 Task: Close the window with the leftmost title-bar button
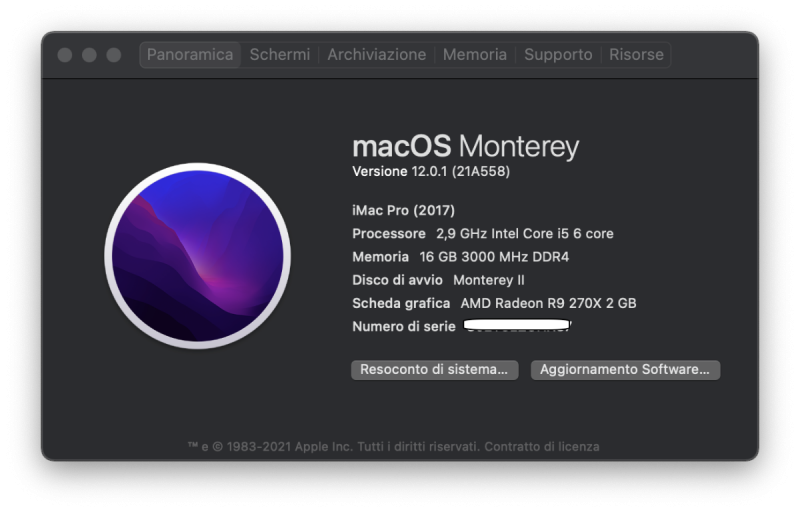point(65,55)
